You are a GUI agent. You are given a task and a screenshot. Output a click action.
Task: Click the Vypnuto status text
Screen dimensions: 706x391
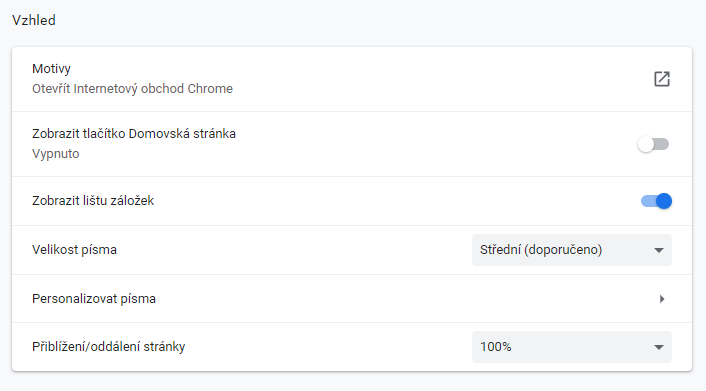pos(55,154)
